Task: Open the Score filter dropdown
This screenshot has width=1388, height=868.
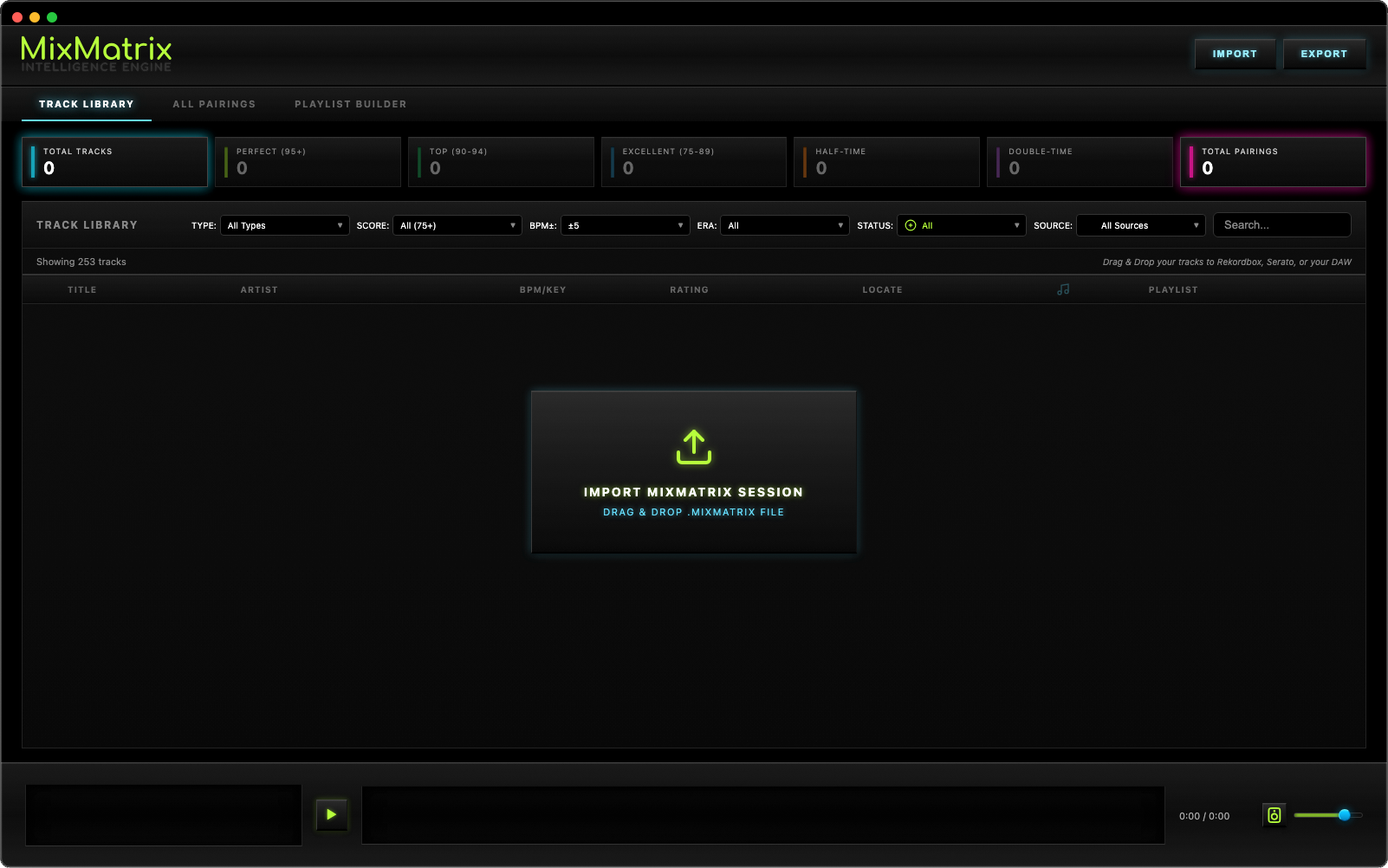Action: point(457,225)
